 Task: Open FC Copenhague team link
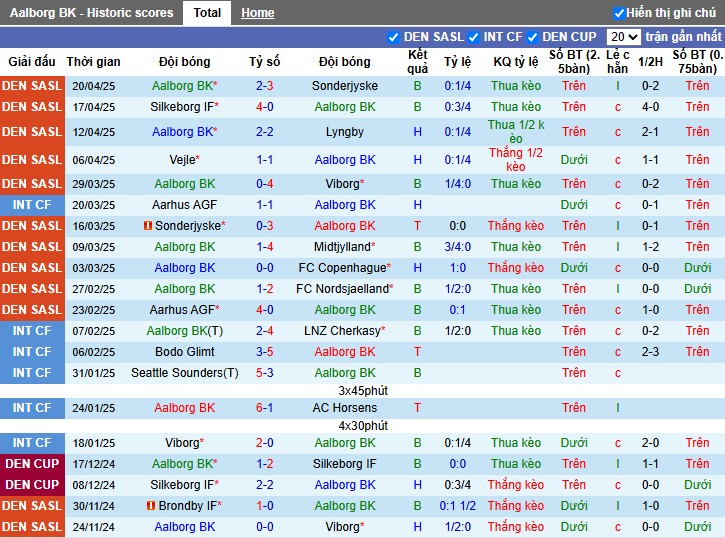(x=344, y=268)
